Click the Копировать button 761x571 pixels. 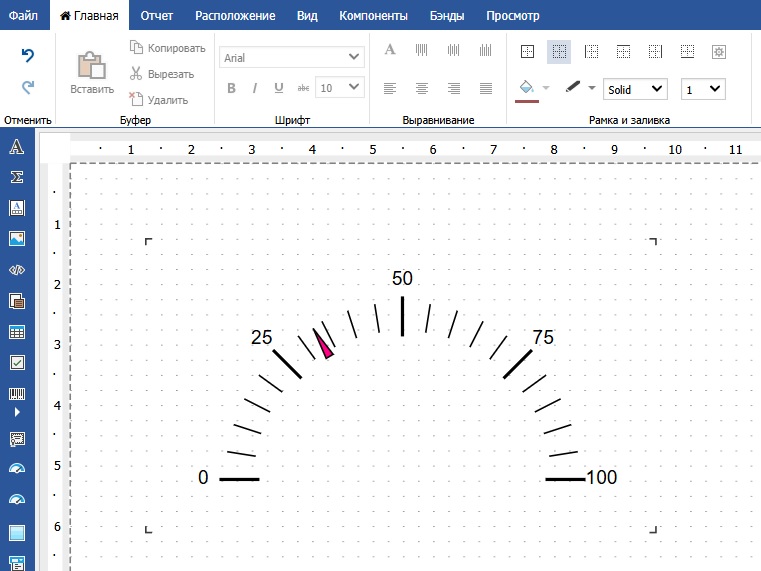167,48
